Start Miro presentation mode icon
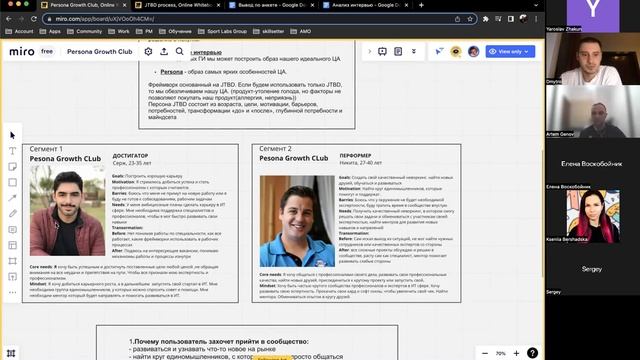The height and width of the screenshot is (360, 640). pyautogui.click(x=382, y=51)
